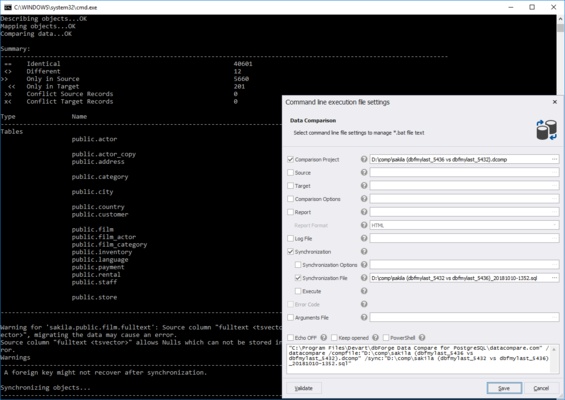This screenshot has width=565, height=400.
Task: Enable the Source checkbox
Action: [290, 173]
